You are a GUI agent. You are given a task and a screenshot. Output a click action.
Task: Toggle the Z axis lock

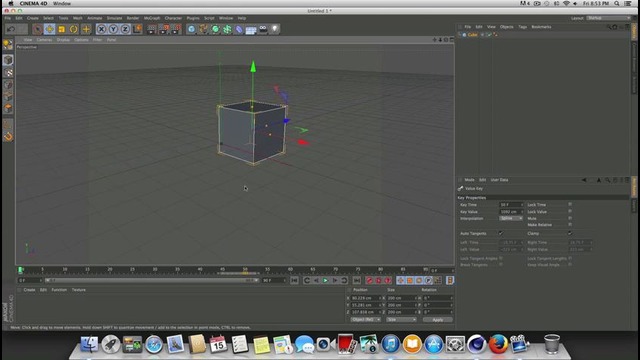click(125, 29)
